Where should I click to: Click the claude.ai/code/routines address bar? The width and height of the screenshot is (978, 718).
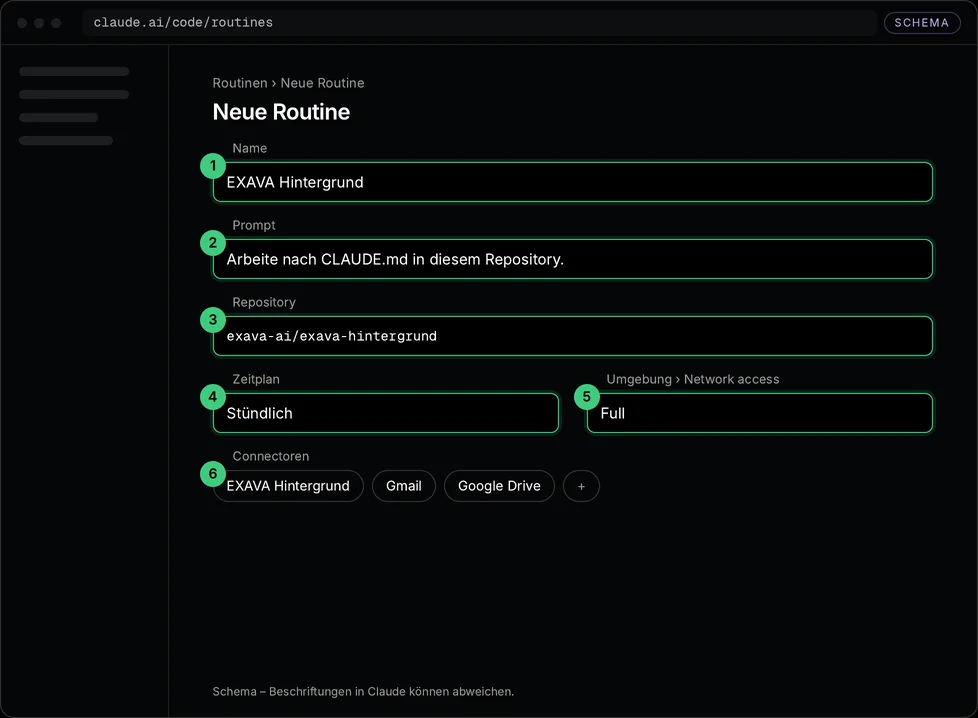(x=479, y=22)
